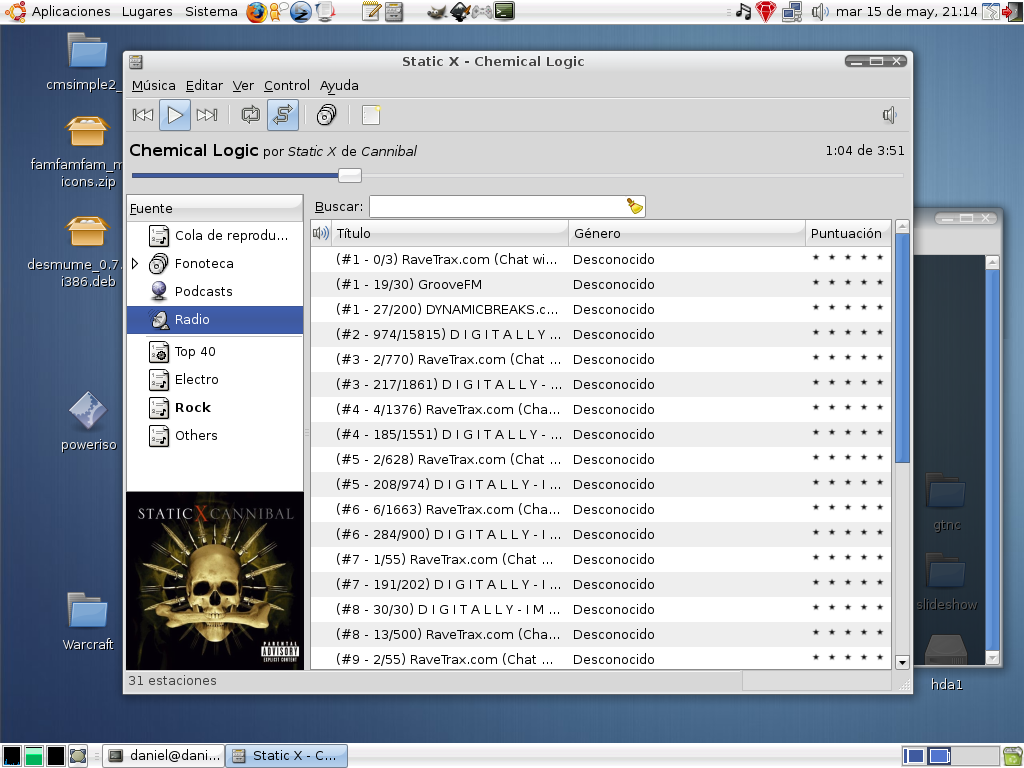This screenshot has width=1024, height=768.
Task: Click the Fuente header
Action: (215, 208)
